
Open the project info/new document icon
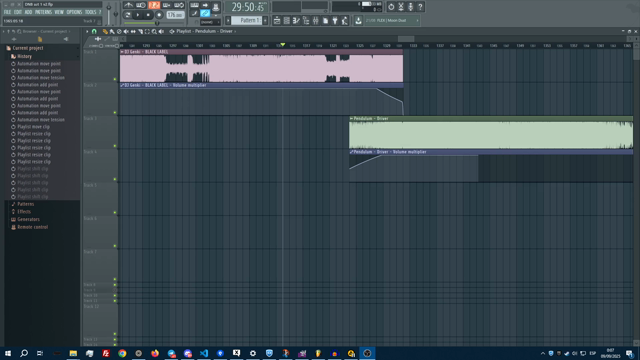coord(325,20)
